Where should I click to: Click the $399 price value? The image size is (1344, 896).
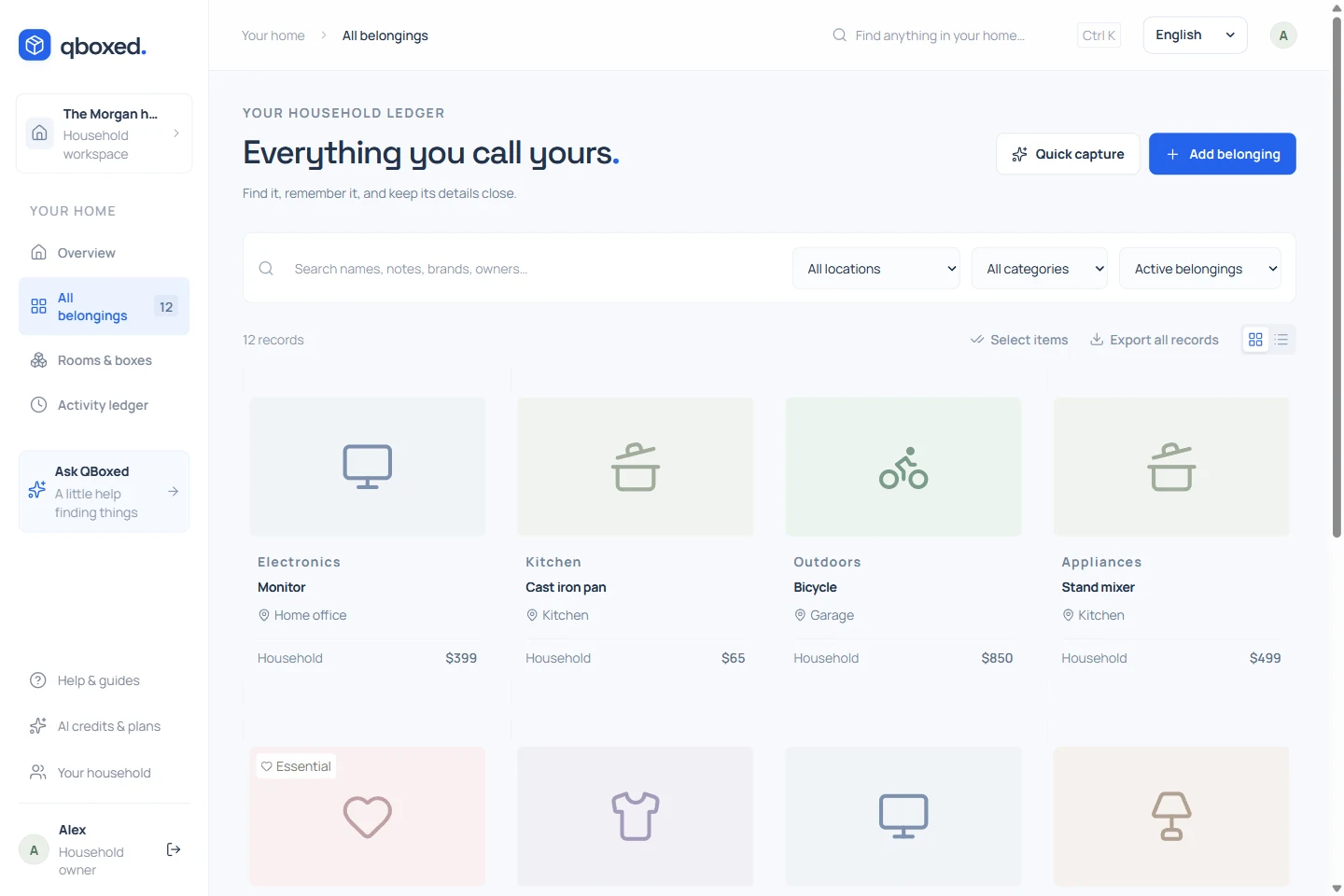pos(461,658)
